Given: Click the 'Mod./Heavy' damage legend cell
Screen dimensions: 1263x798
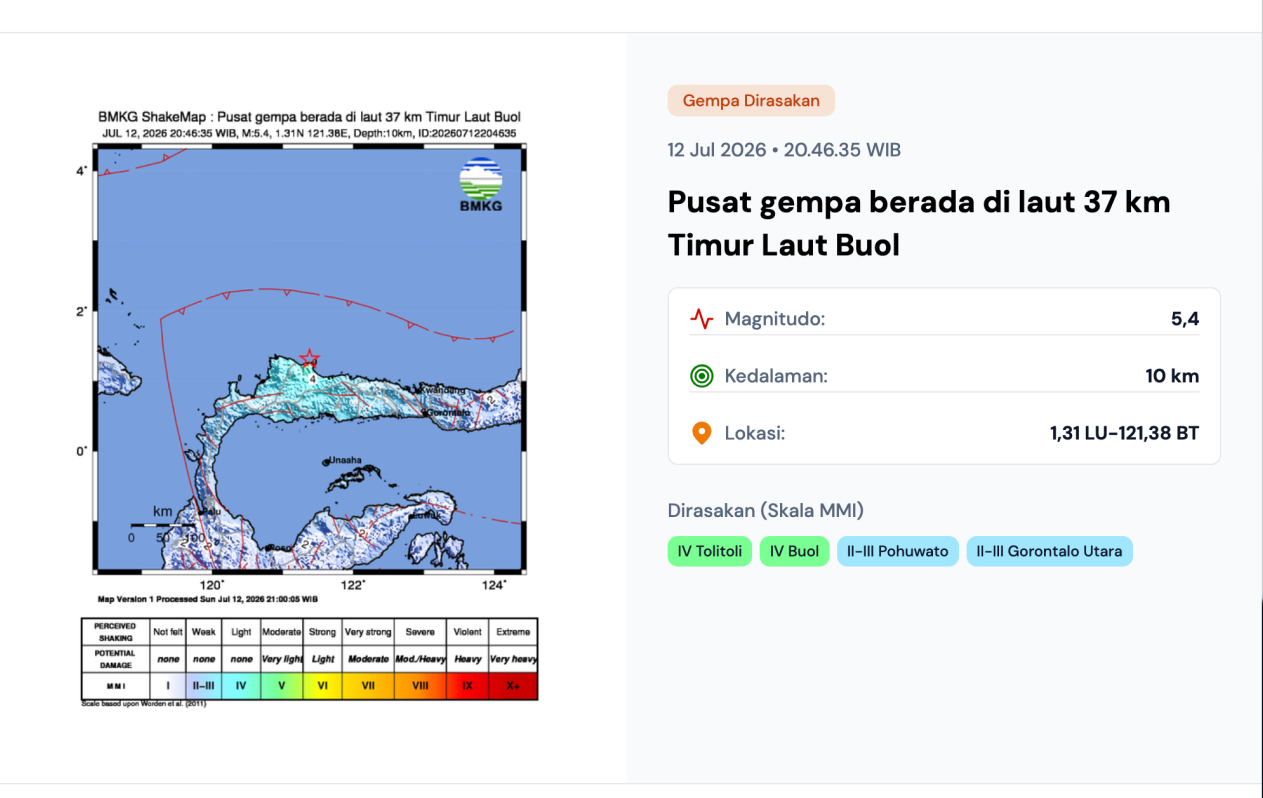Looking at the screenshot, I should point(420,659).
